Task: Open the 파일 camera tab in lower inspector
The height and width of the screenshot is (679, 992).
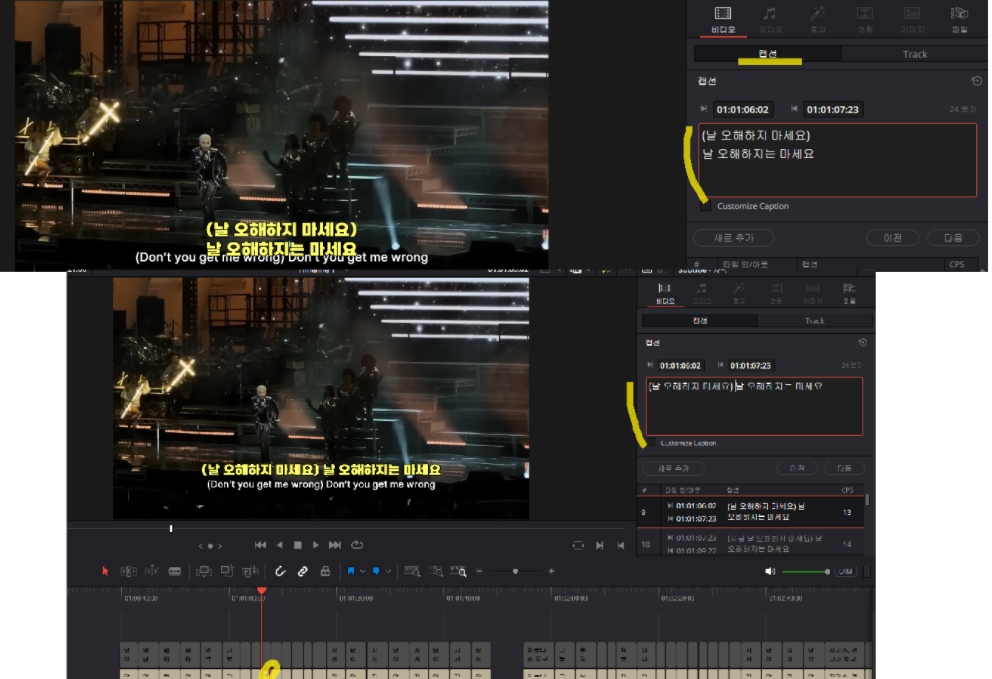Action: (849, 294)
